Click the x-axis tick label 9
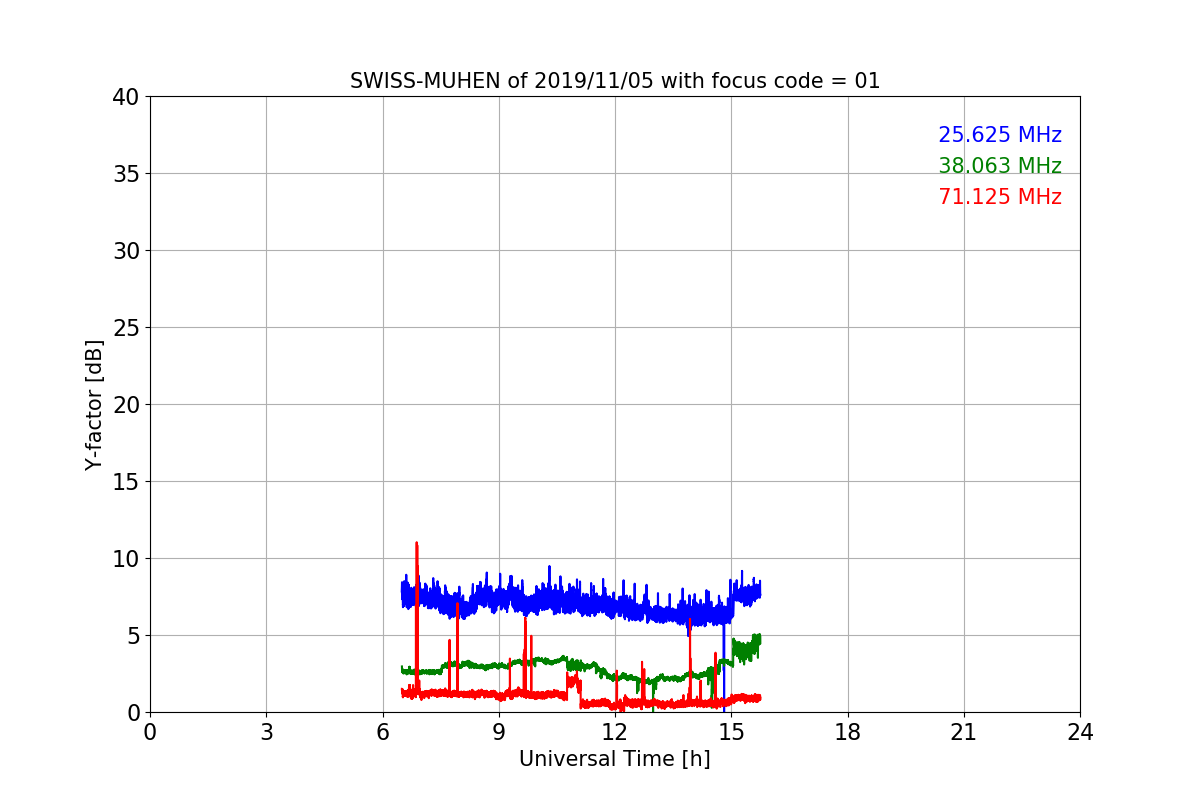Viewport: 1200px width, 800px height. 499,732
